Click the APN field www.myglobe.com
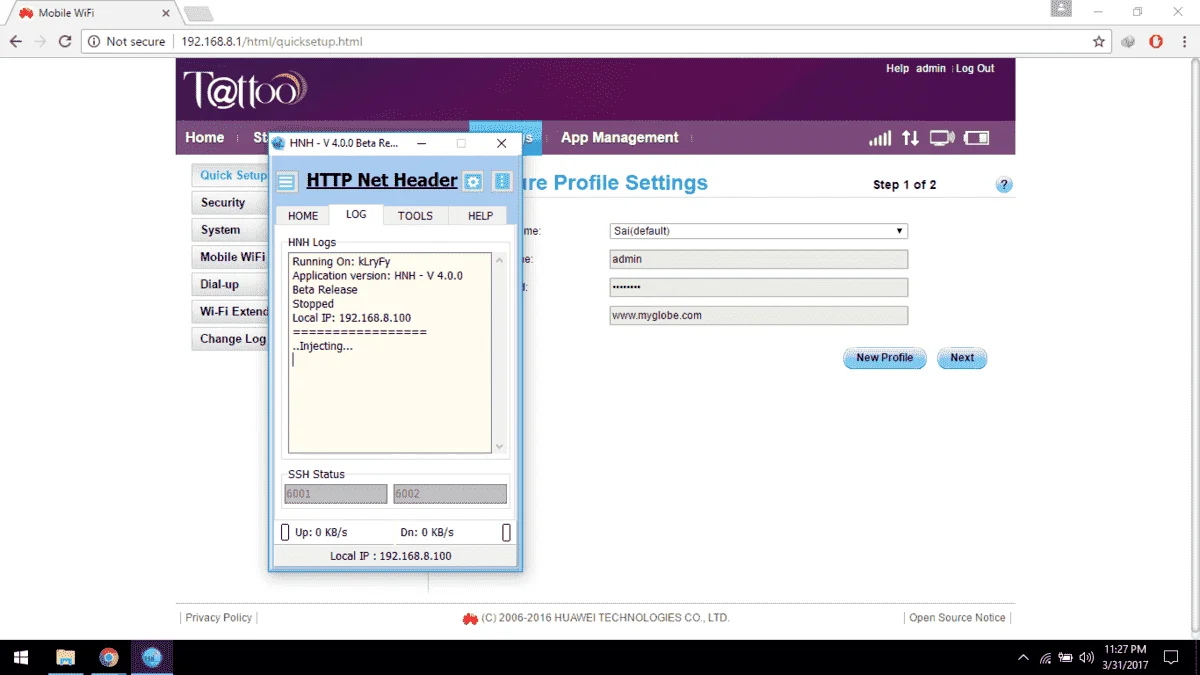 pyautogui.click(x=759, y=315)
